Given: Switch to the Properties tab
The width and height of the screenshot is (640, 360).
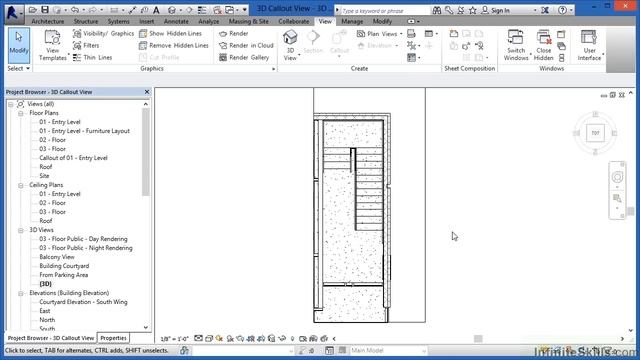Looking at the screenshot, I should tap(113, 338).
